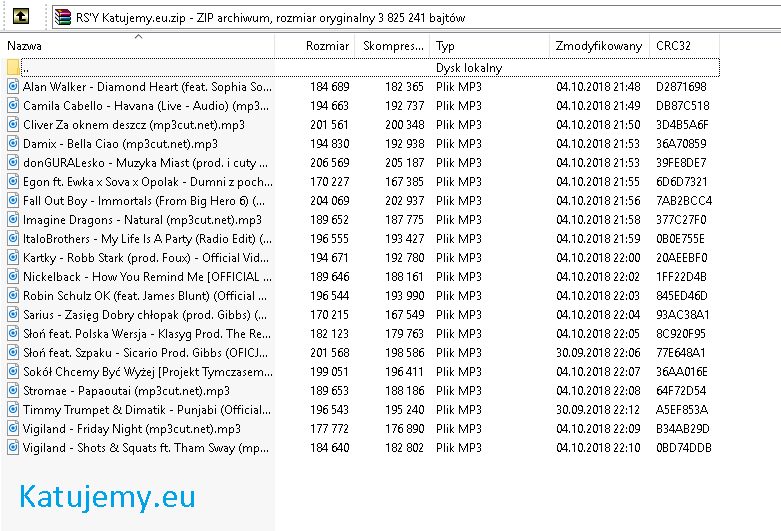Click the MP3 icon of Sarius Zasięg file
Image resolution: width=781 pixels, height=531 pixels.
pos(13,315)
